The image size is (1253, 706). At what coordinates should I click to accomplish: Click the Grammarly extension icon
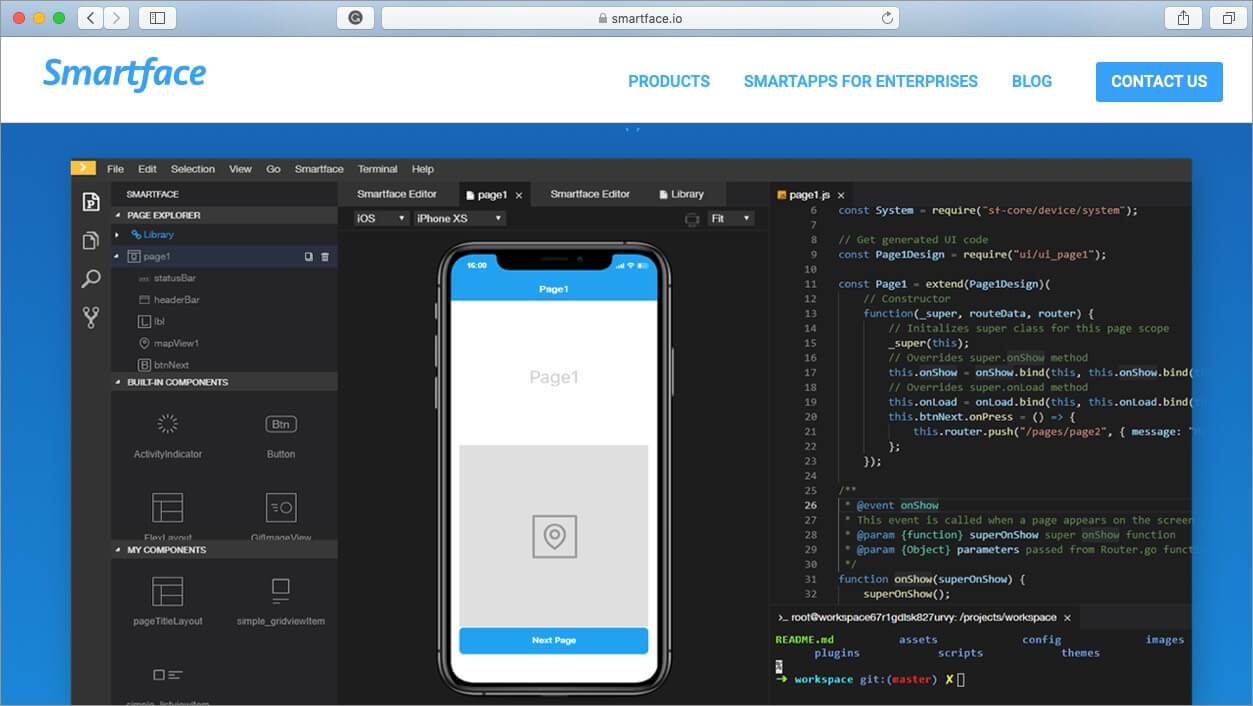point(355,18)
